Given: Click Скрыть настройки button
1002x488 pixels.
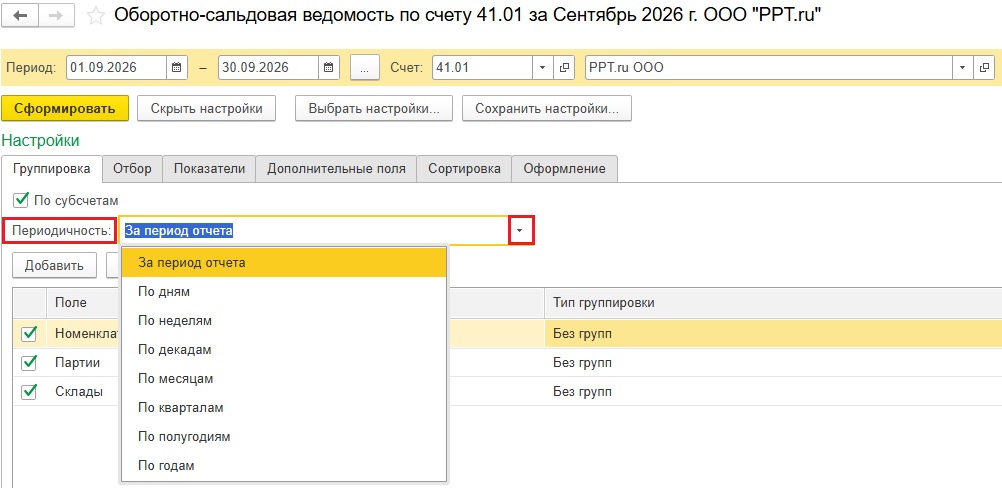Looking at the screenshot, I should pos(206,109).
